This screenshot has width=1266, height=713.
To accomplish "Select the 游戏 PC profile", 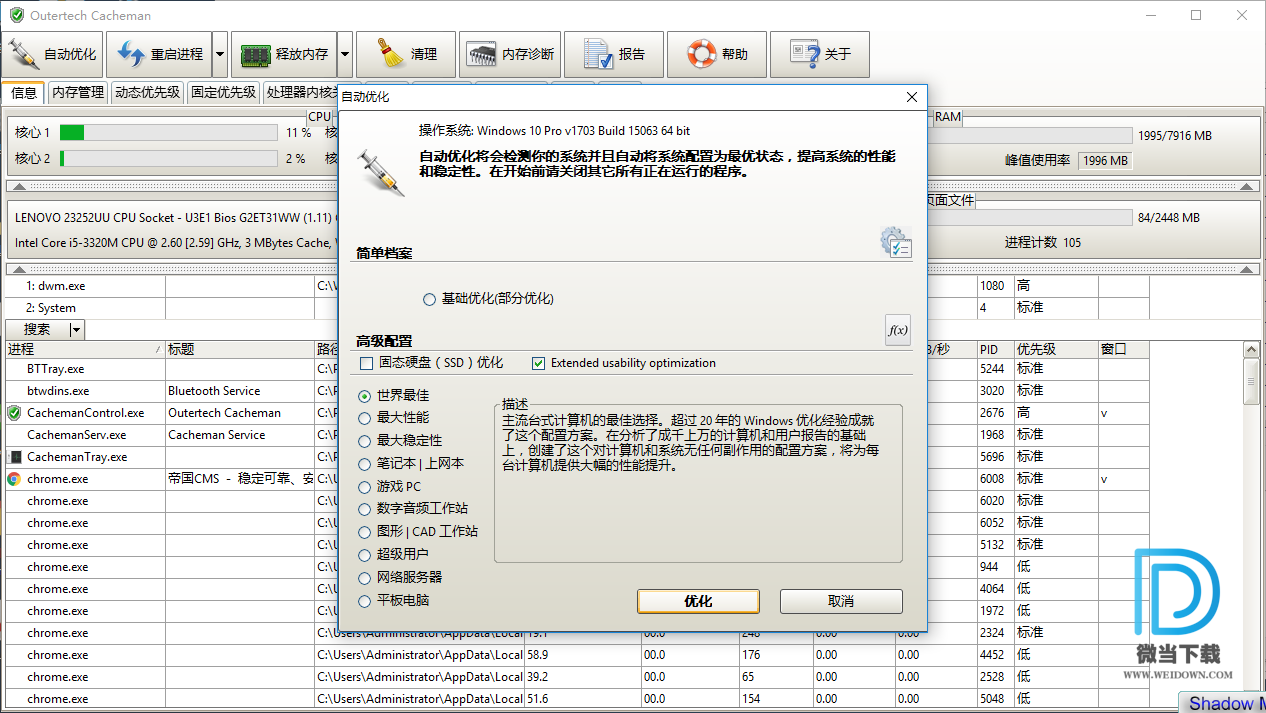I will pyautogui.click(x=390, y=487).
